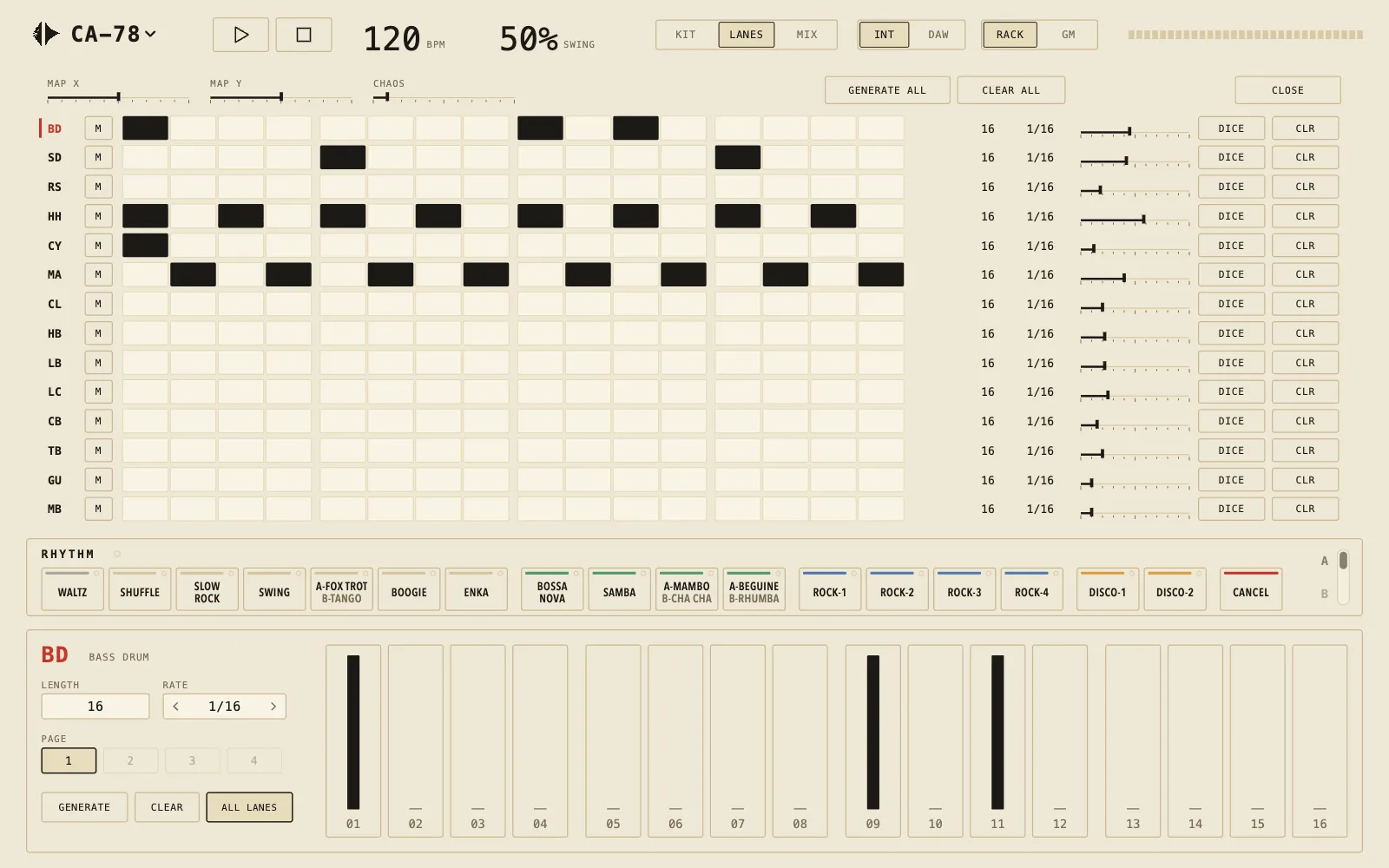Mute the SD lane
The image size is (1389, 868).
98,157
